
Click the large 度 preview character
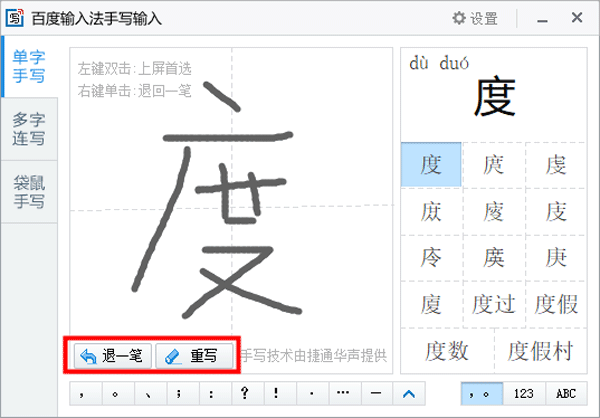click(x=494, y=97)
